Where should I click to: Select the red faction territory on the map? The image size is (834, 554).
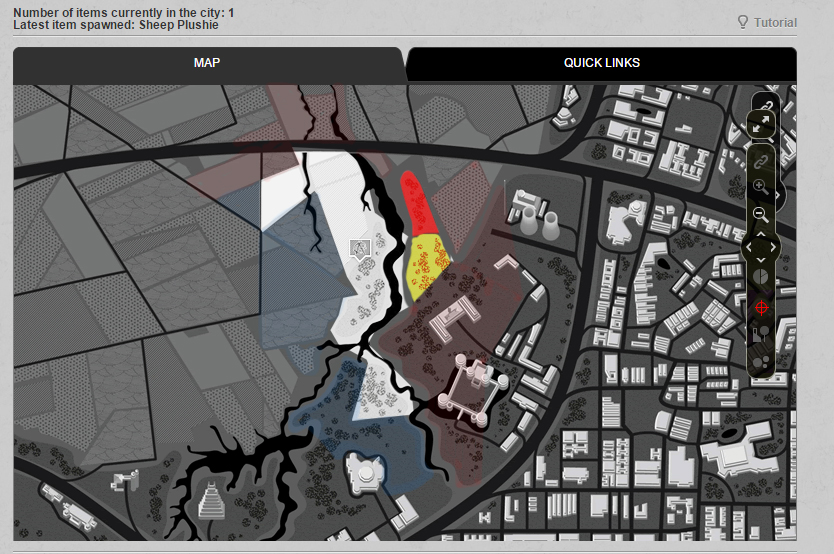pyautogui.click(x=416, y=203)
